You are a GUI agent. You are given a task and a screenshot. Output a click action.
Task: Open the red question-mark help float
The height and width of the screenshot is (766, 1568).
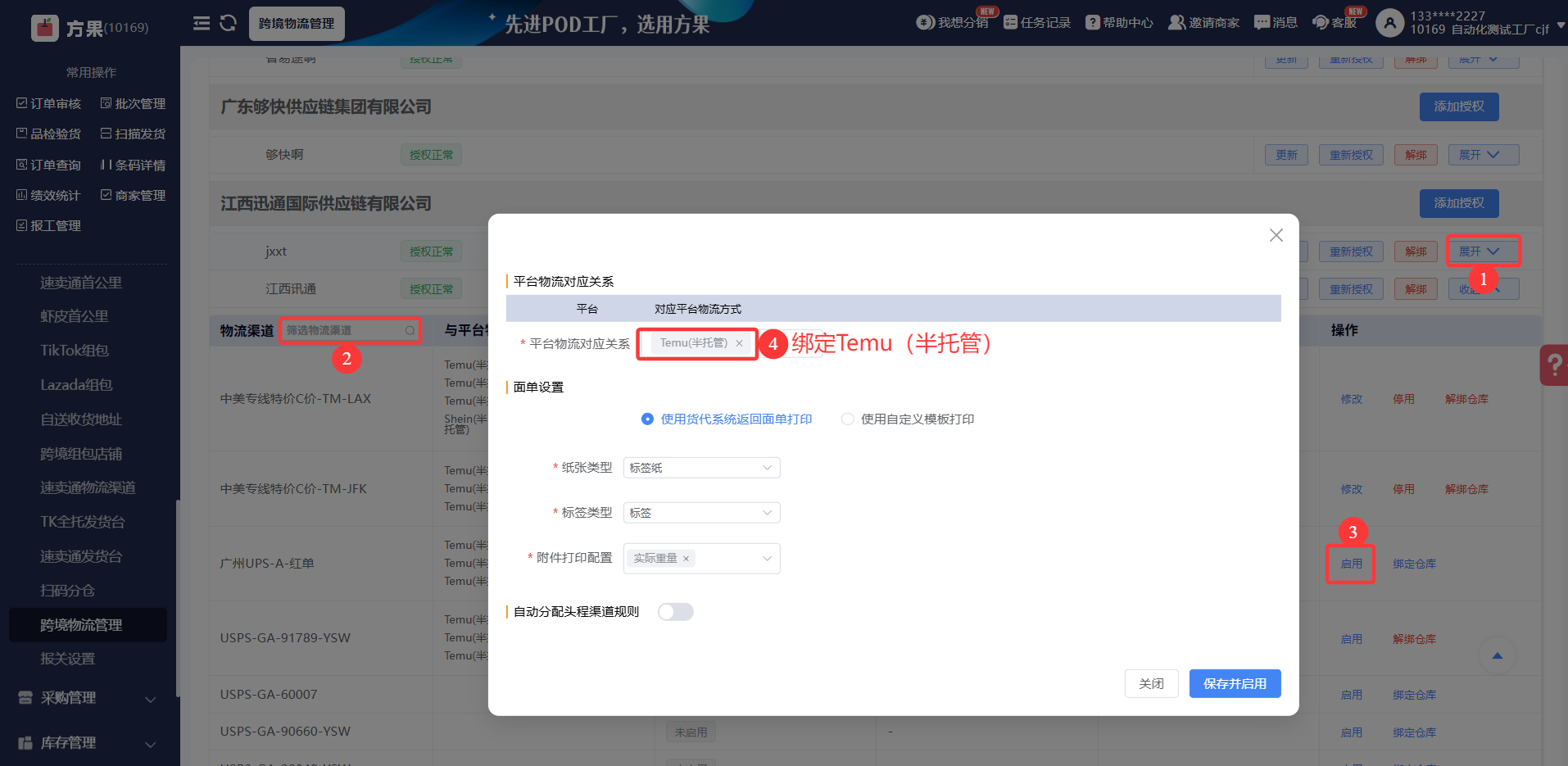pos(1554,365)
